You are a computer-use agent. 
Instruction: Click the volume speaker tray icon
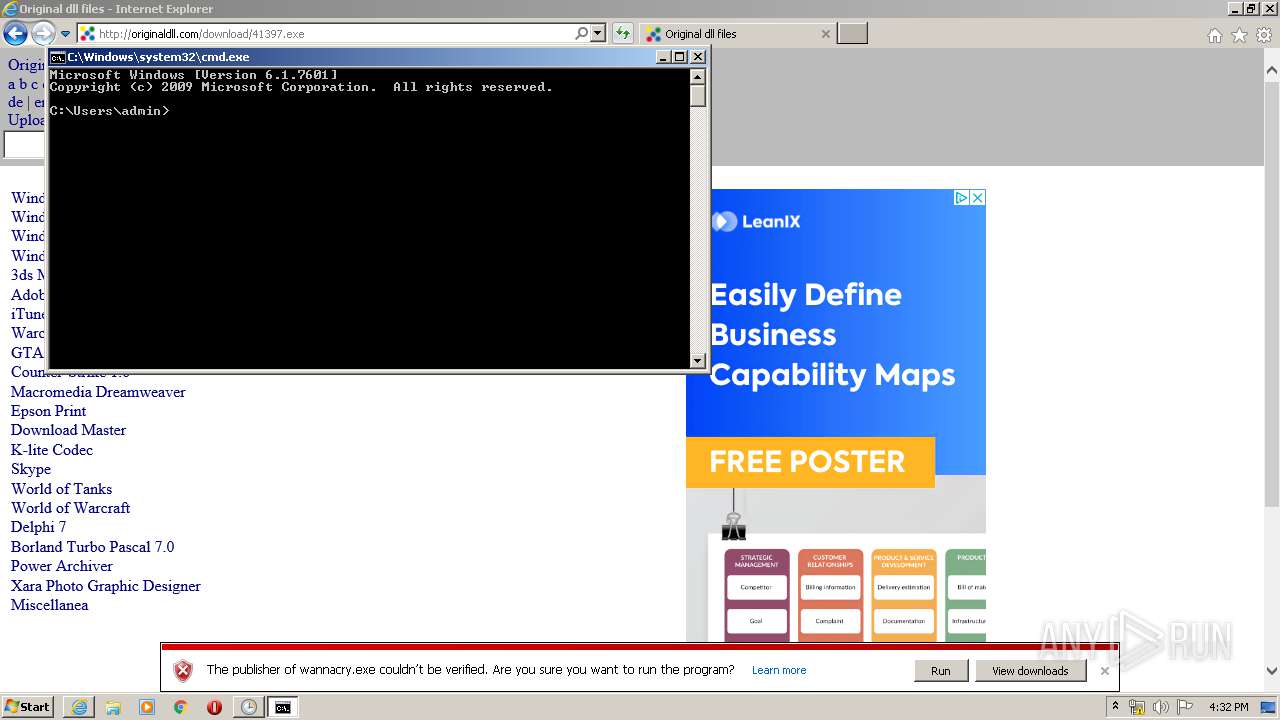tap(1161, 707)
